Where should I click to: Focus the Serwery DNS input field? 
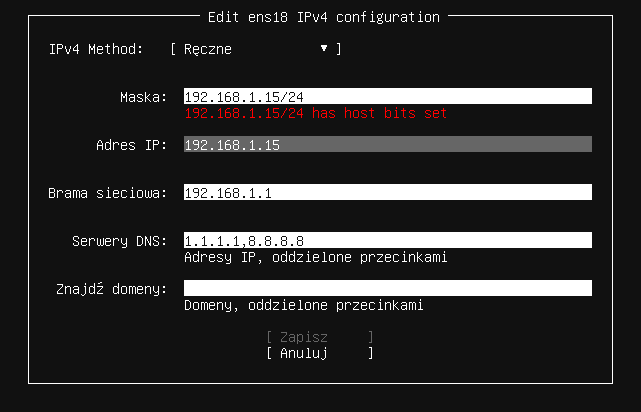pyautogui.click(x=387, y=241)
